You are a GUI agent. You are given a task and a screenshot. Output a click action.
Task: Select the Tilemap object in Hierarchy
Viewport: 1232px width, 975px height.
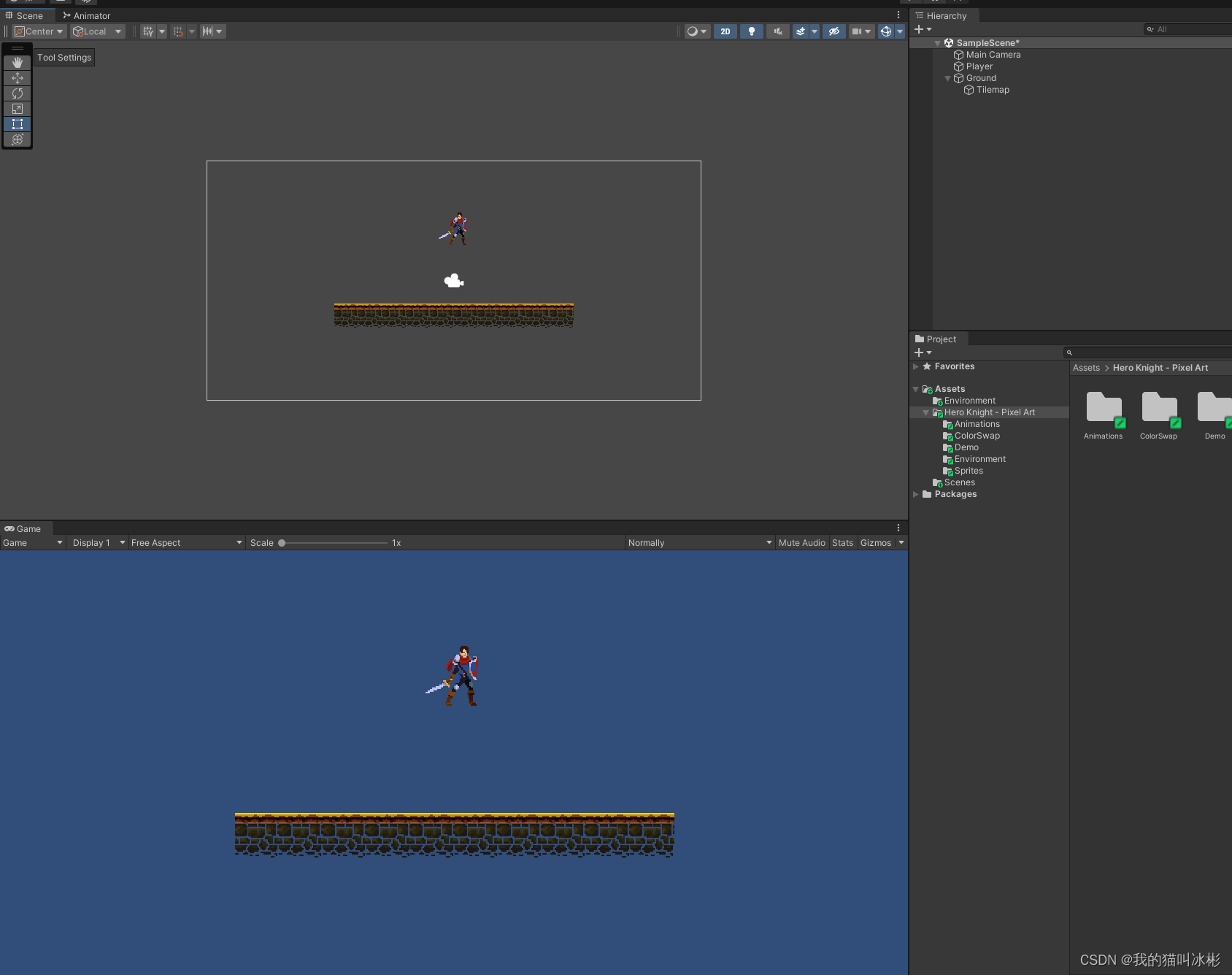[993, 90]
